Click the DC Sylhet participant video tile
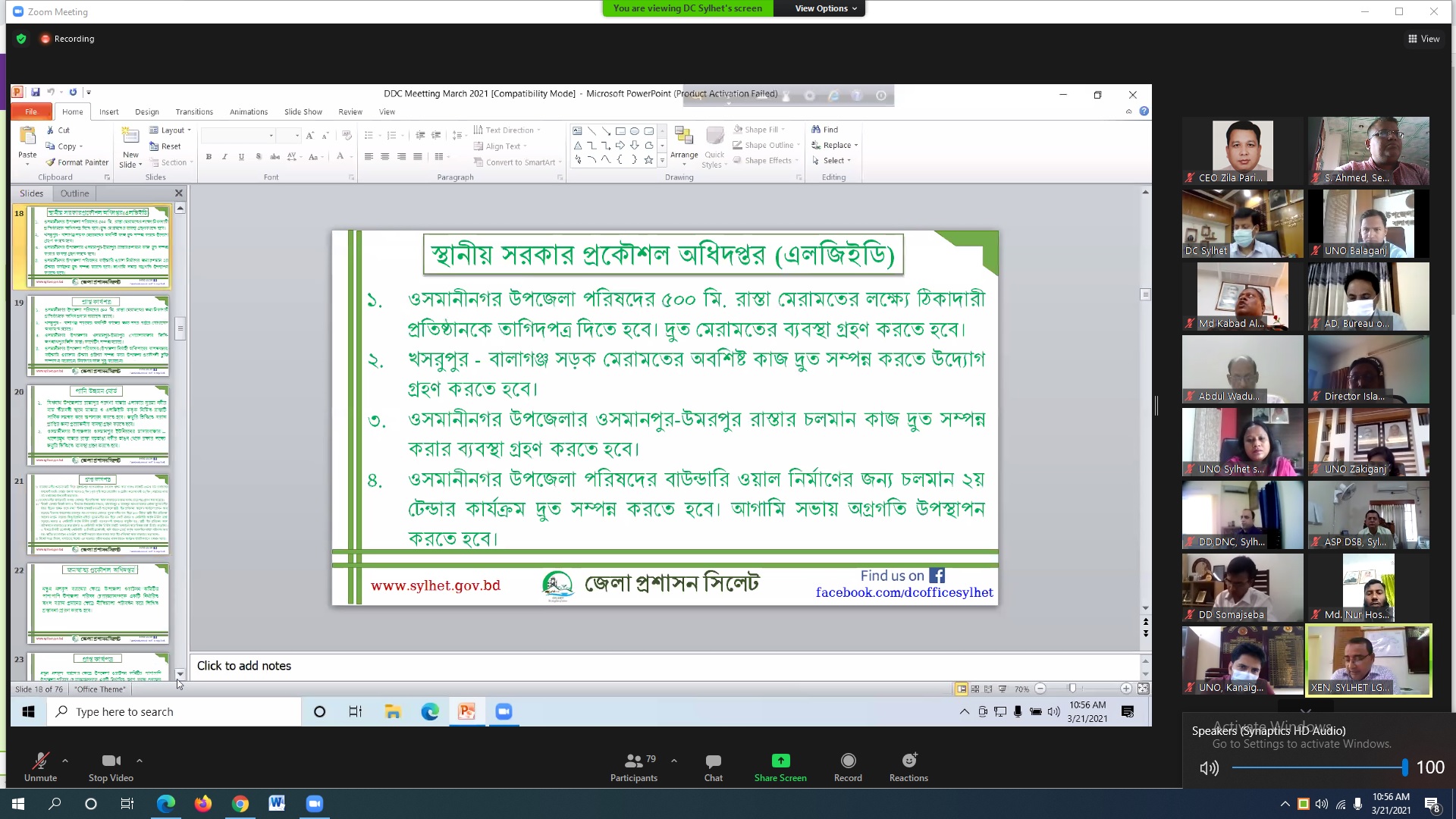Image resolution: width=1456 pixels, height=819 pixels. [x=1242, y=224]
